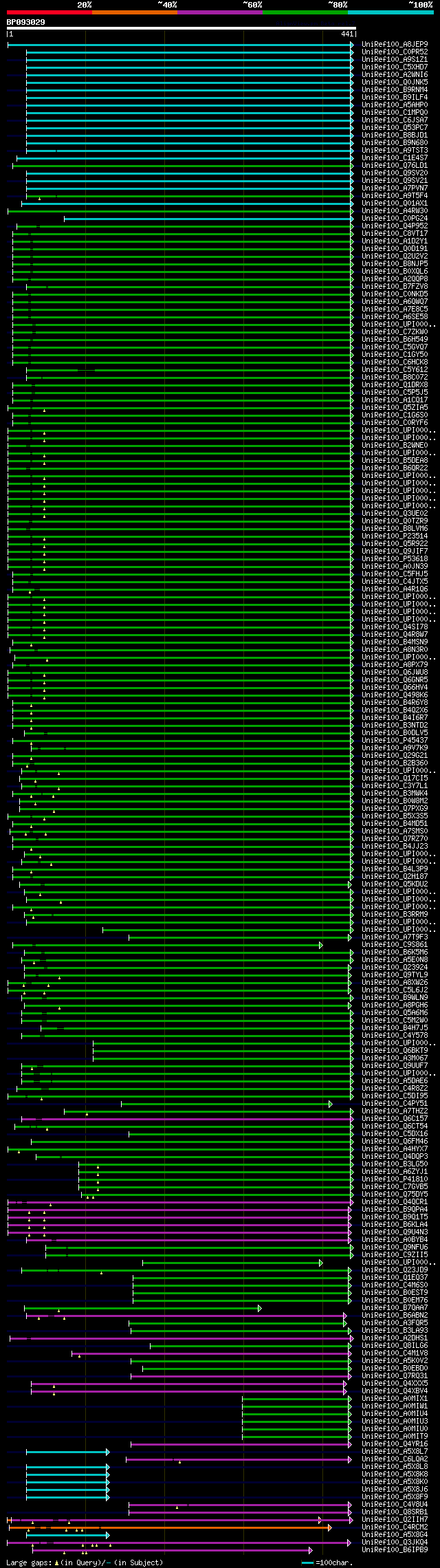
Task: Click label UniRef100_Q23JD9
Action: coord(395,1270)
